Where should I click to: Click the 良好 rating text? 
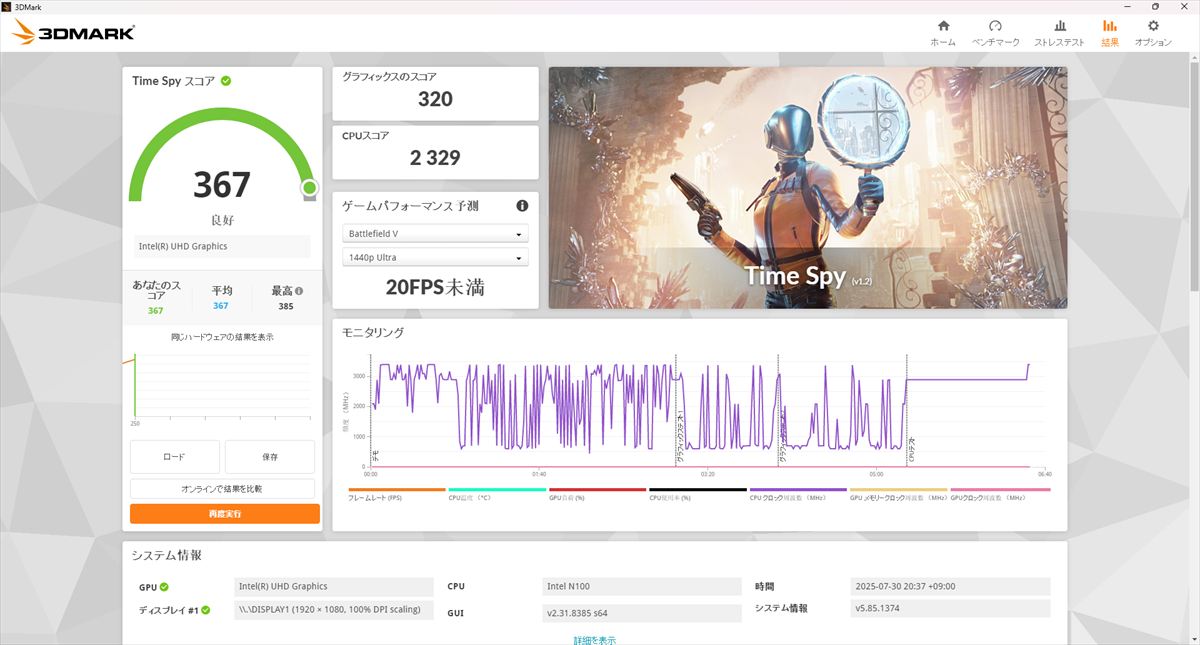pyautogui.click(x=222, y=218)
